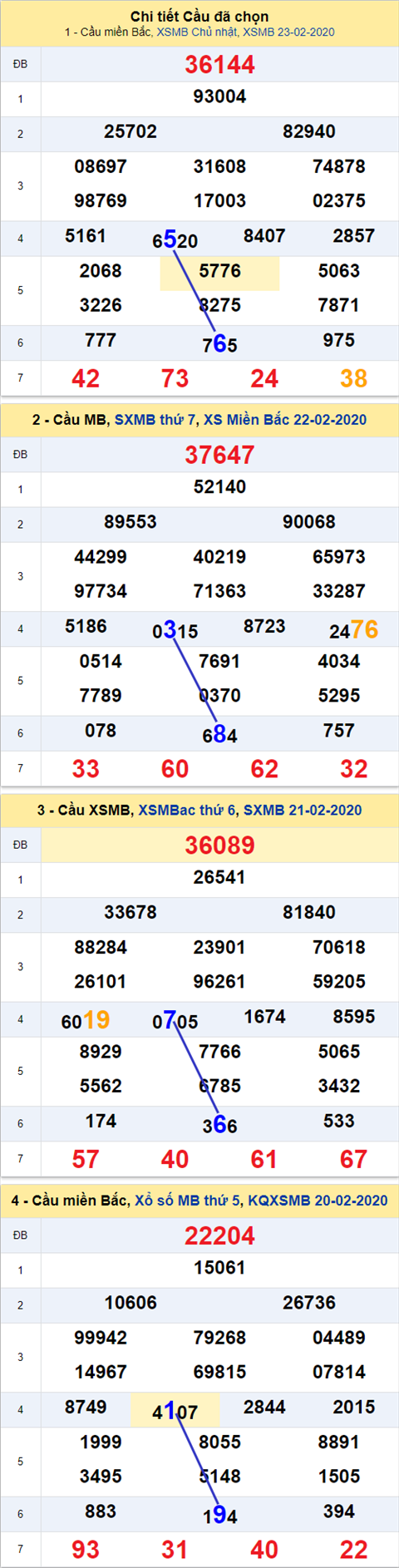Click the highlighted number 4107

click(x=175, y=1411)
